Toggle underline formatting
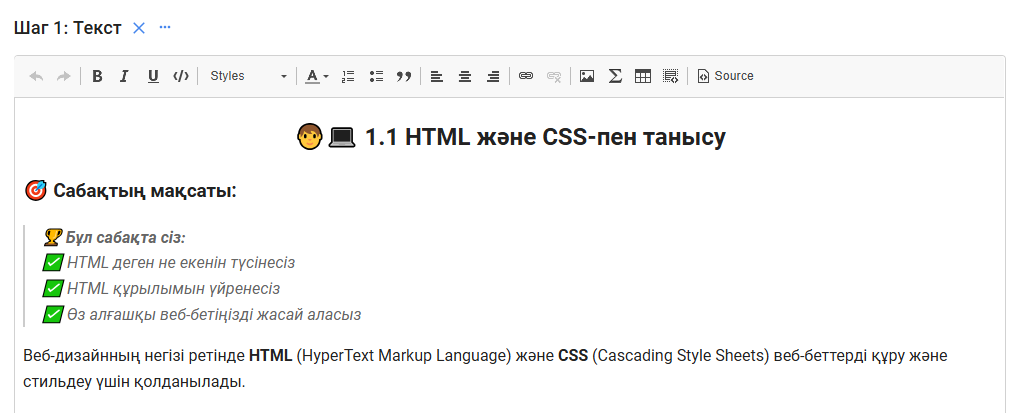 pyautogui.click(x=153, y=76)
